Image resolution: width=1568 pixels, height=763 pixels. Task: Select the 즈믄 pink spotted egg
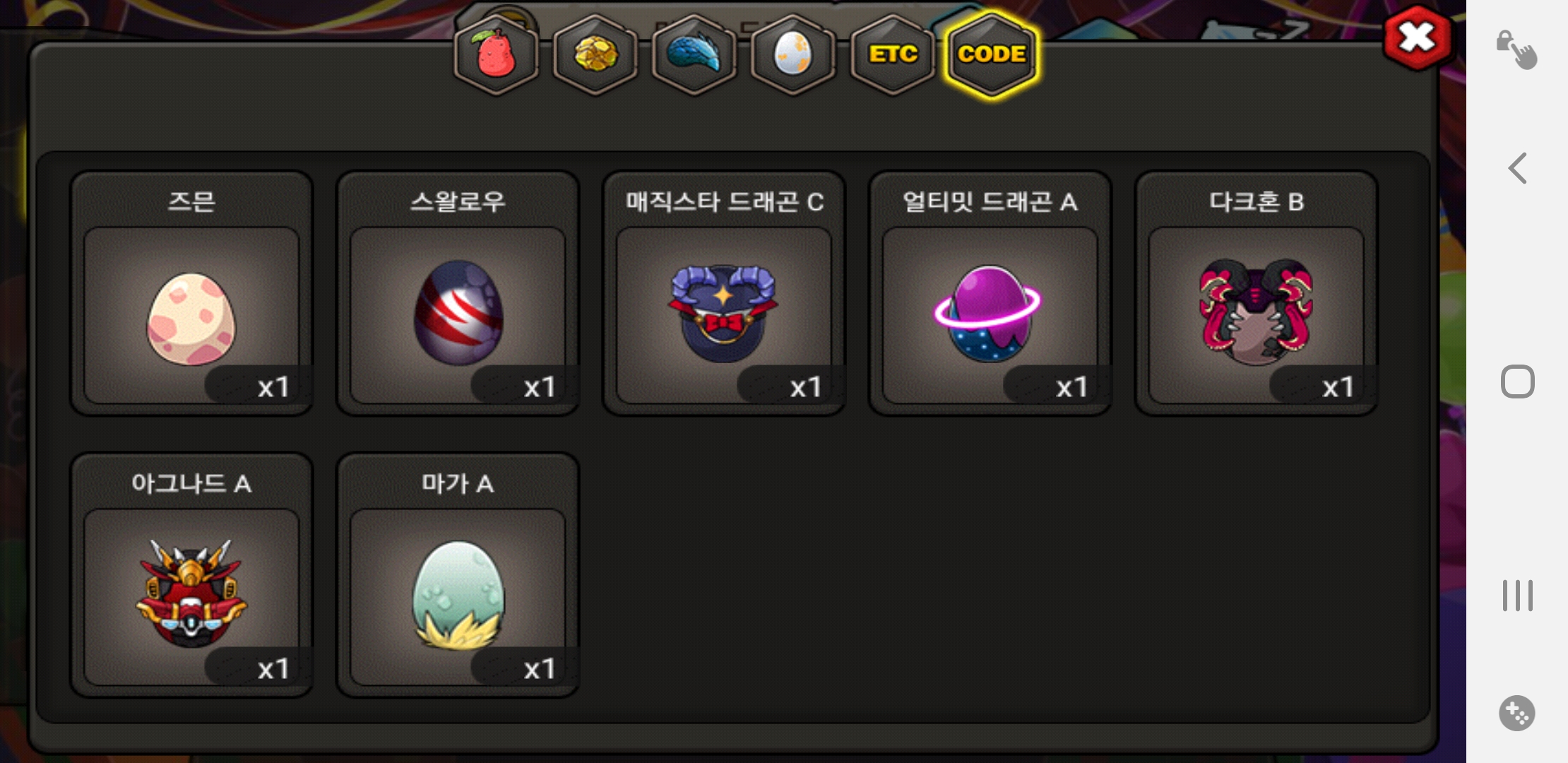pos(191,293)
